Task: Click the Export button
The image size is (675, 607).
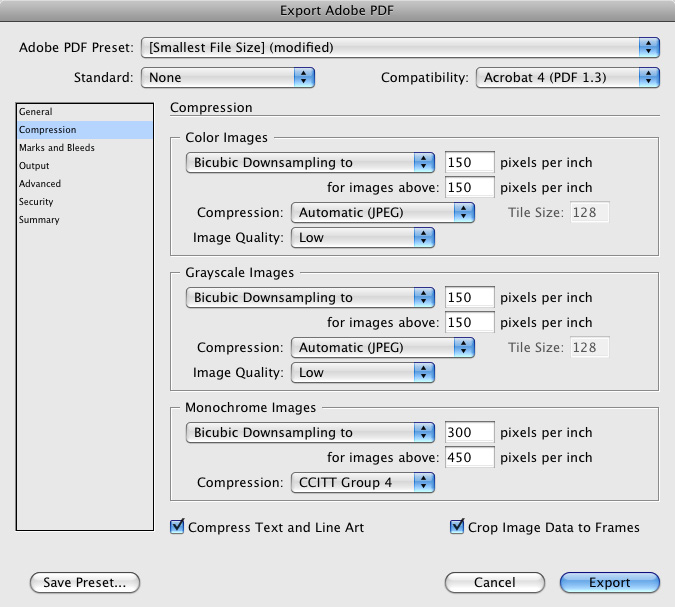Action: point(610,582)
